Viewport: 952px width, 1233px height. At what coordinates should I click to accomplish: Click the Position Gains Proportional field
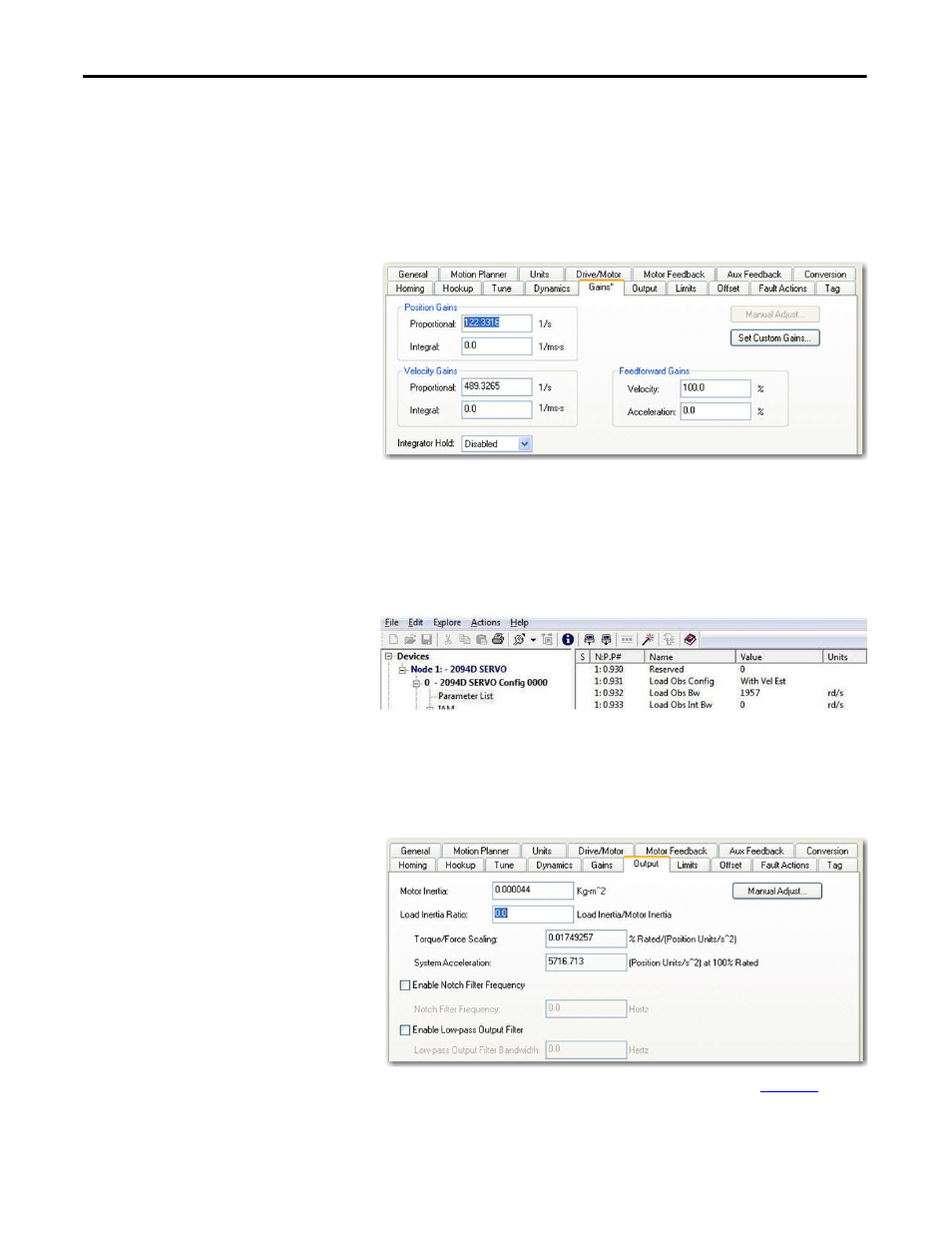click(497, 323)
